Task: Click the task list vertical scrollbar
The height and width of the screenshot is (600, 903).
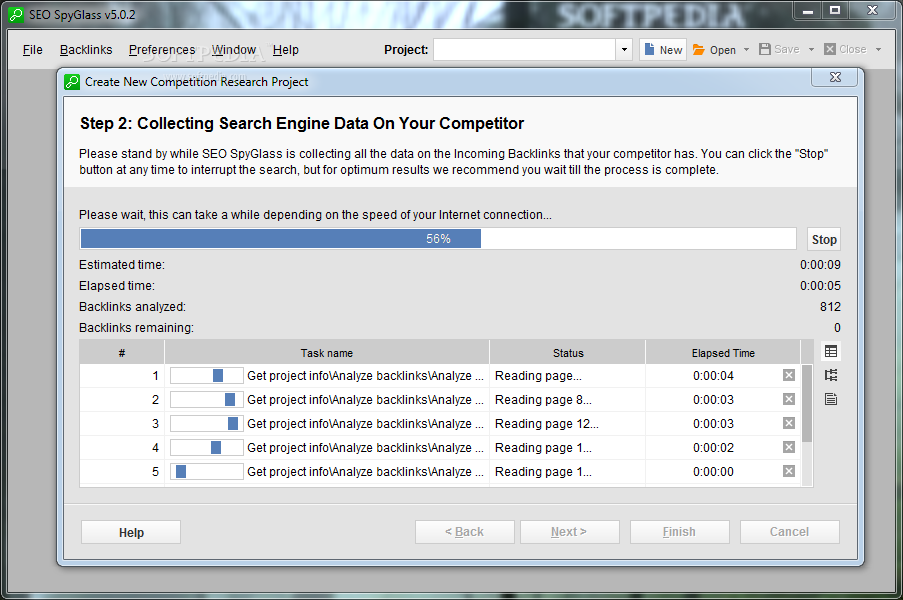Action: [x=807, y=425]
